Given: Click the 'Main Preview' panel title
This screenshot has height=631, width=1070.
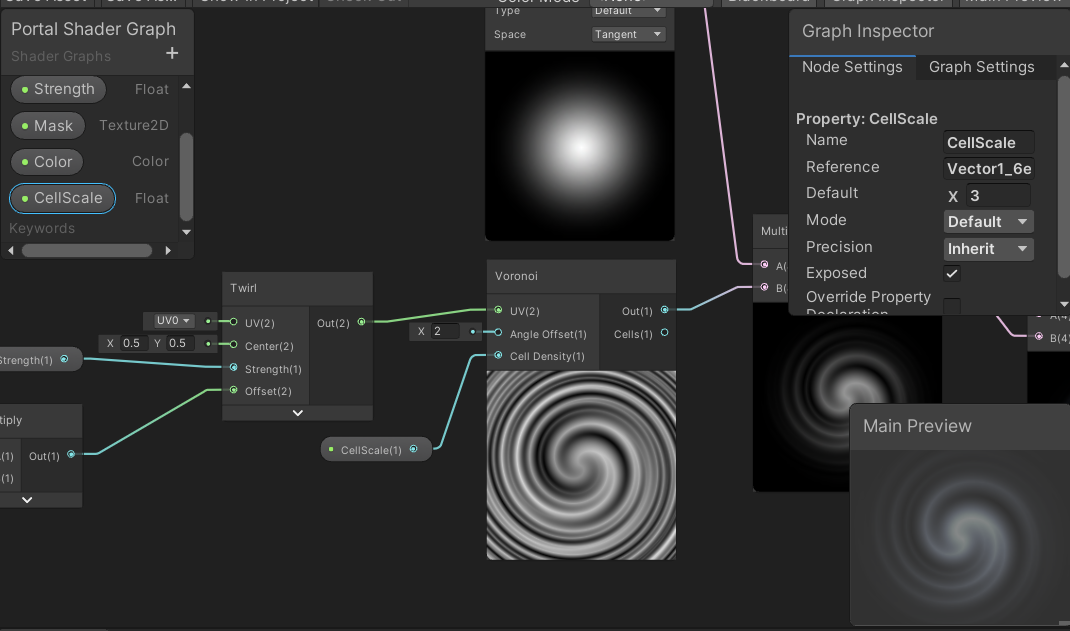Looking at the screenshot, I should (916, 426).
